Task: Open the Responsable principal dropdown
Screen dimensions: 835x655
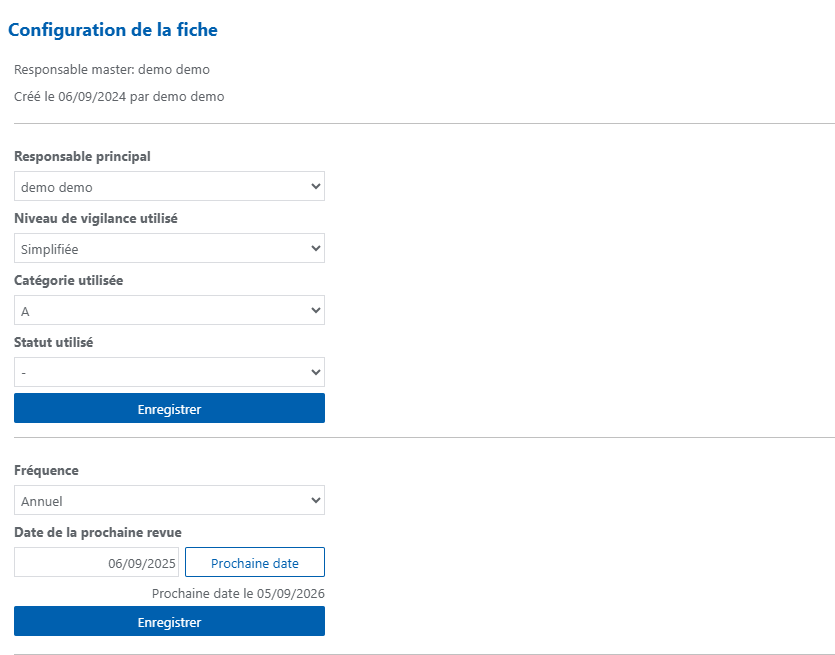Action: click(169, 186)
